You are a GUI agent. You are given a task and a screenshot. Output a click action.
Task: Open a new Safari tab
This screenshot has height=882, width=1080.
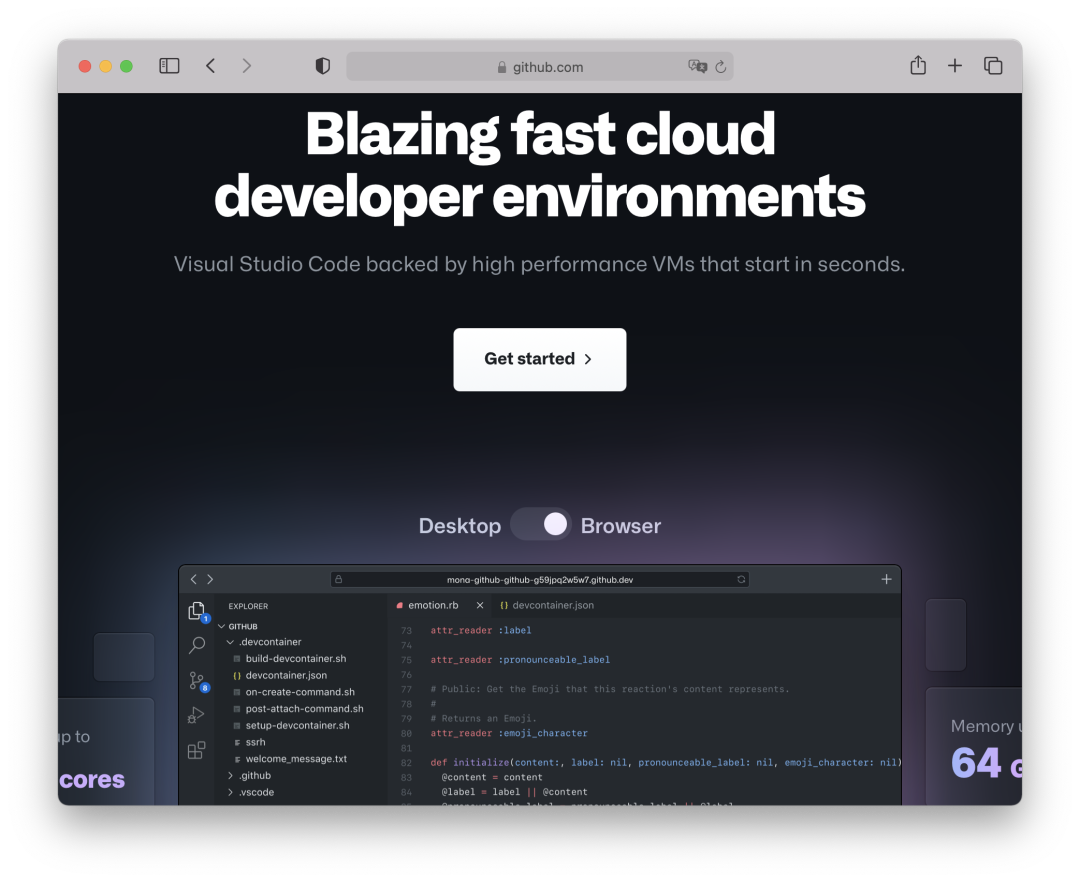[955, 66]
